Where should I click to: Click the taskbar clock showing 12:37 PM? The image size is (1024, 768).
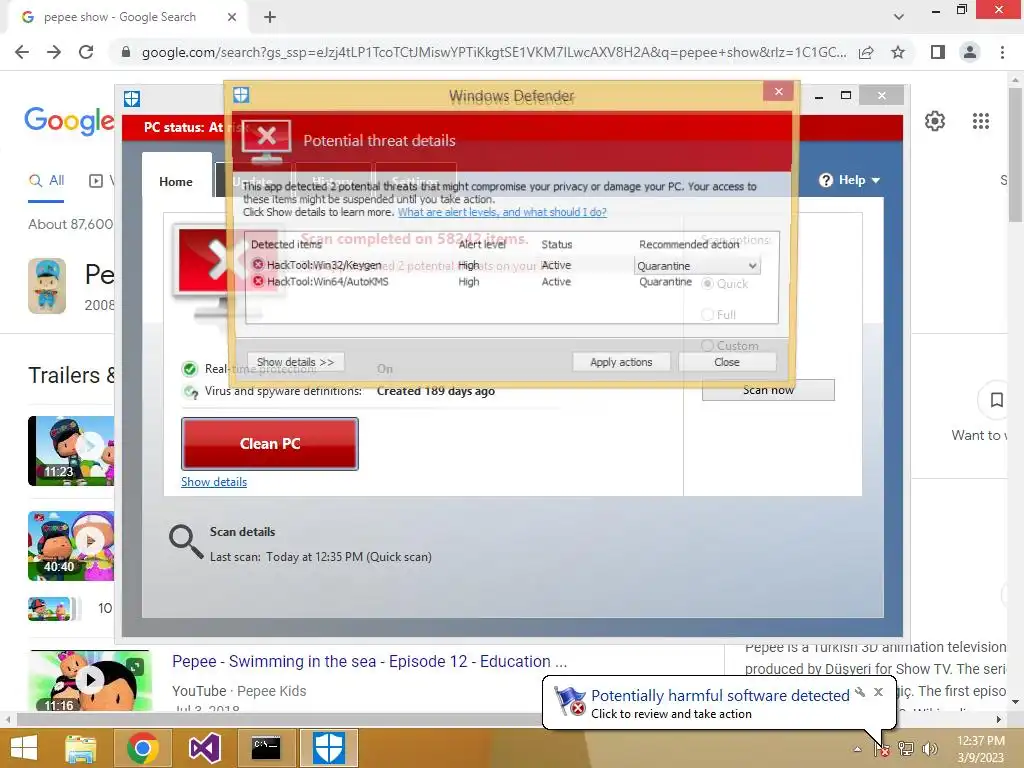point(980,749)
